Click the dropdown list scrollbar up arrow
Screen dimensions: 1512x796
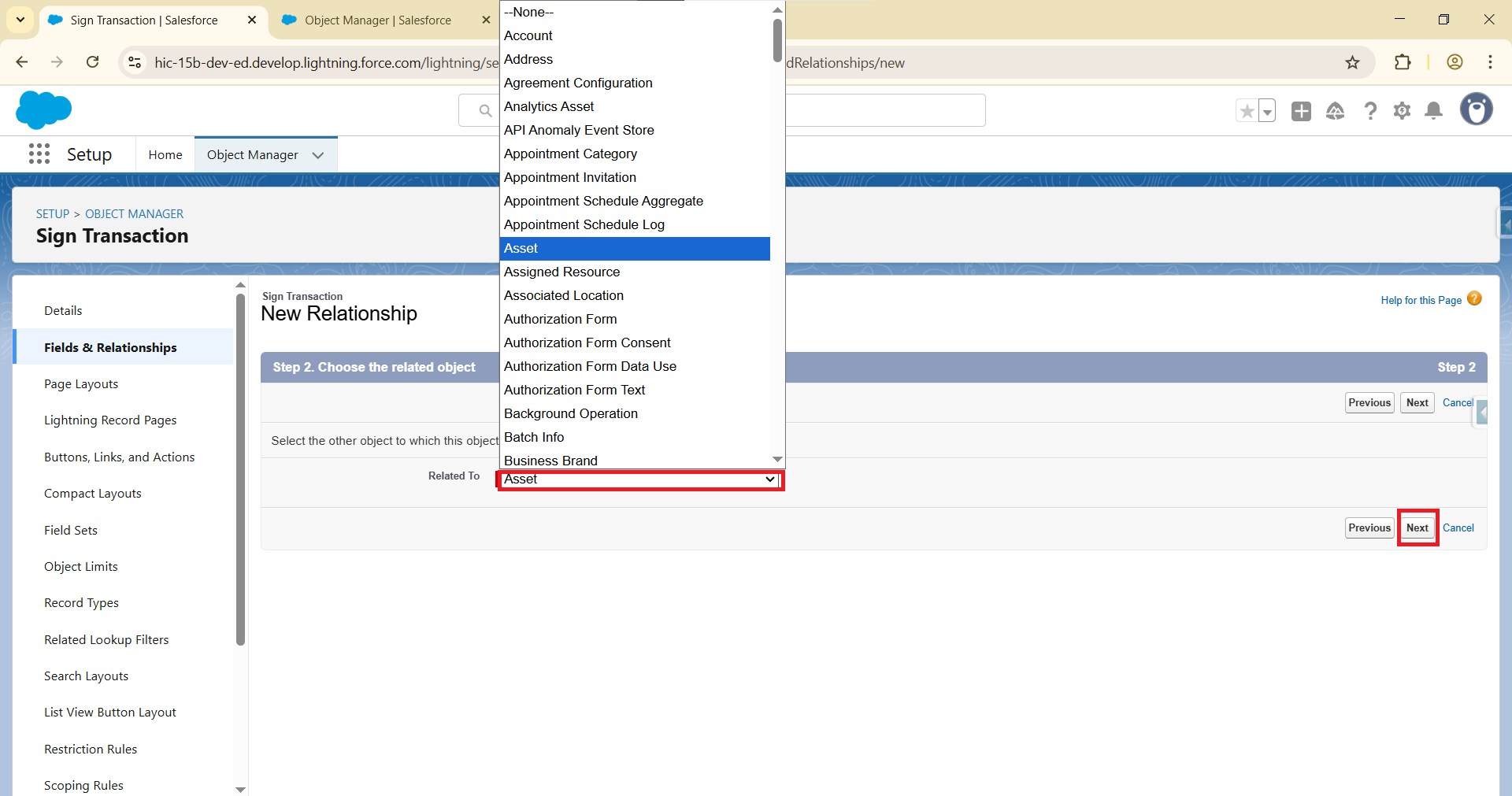pyautogui.click(x=777, y=9)
